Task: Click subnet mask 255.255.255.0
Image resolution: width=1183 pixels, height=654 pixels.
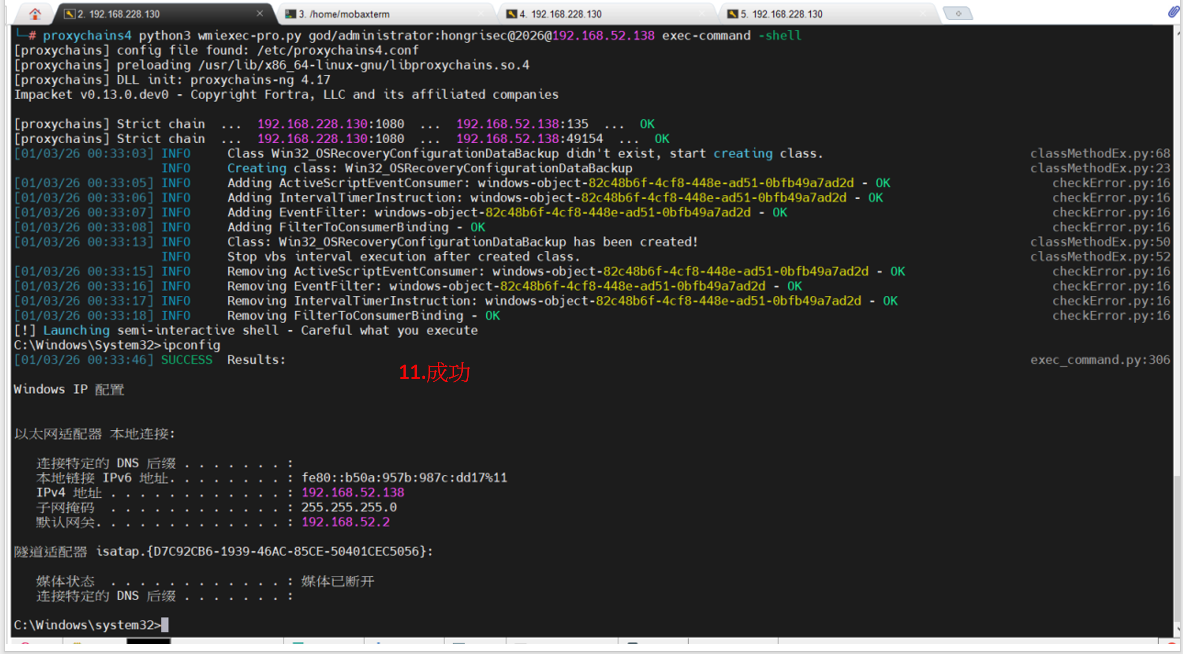Action: pos(349,507)
